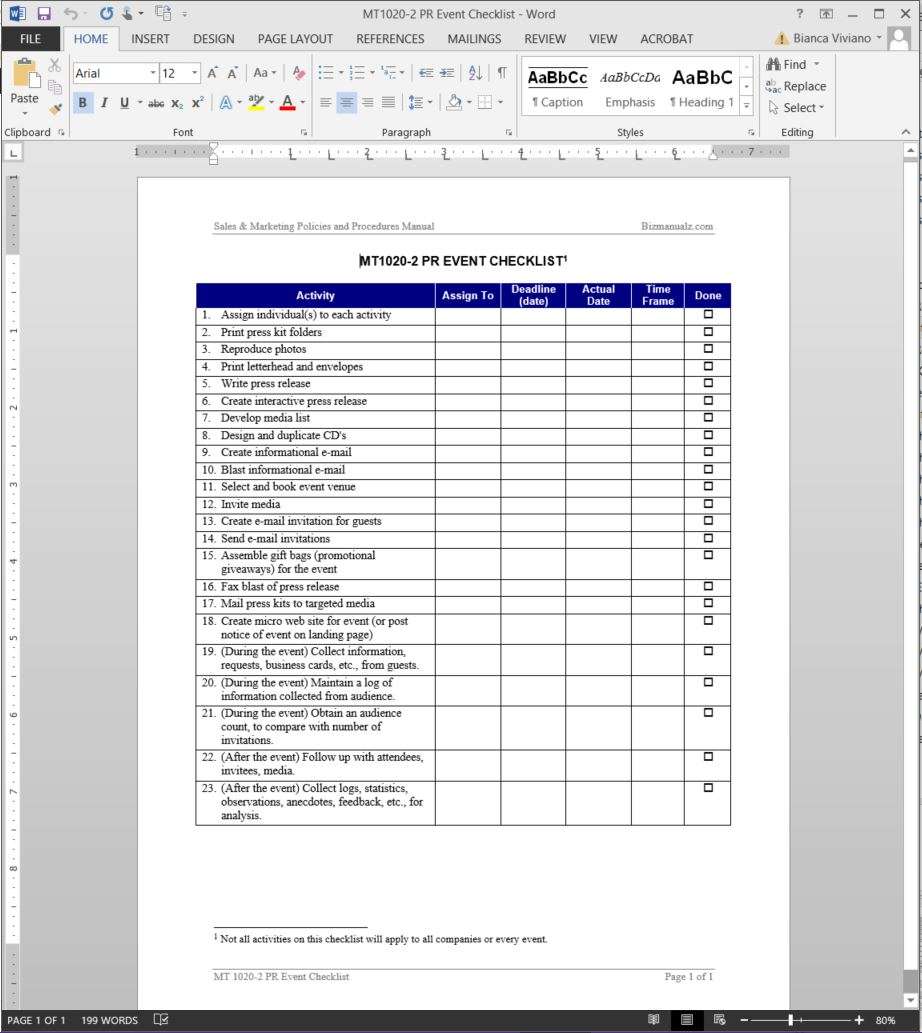922x1033 pixels.
Task: Check Done box for Fax blast of press release
Action: pyautogui.click(x=708, y=586)
